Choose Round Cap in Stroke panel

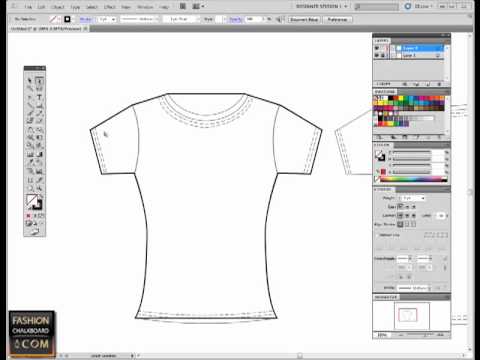pyautogui.click(x=407, y=207)
